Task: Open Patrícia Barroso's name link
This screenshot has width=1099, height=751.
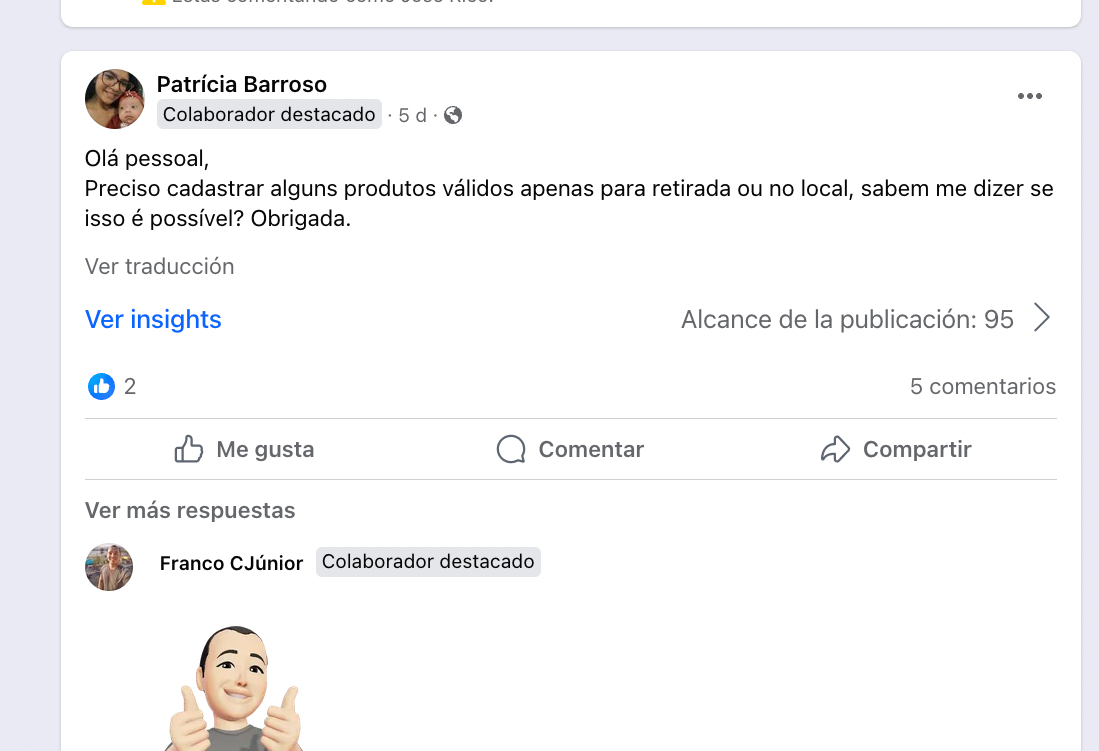Action: pos(242,84)
